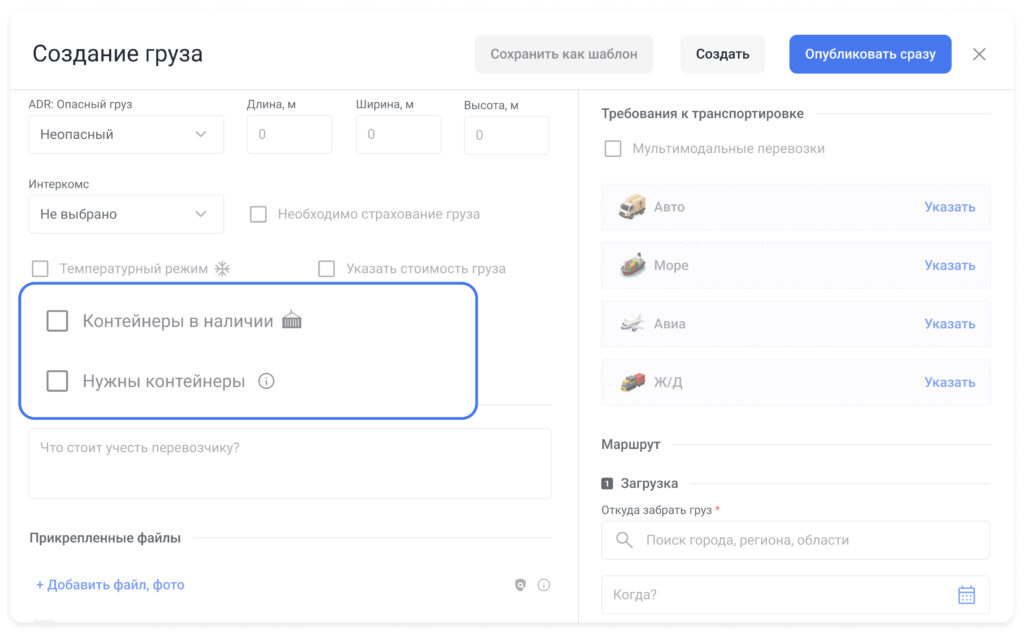
Task: Check Необходимо страхование груза
Action: (x=258, y=214)
